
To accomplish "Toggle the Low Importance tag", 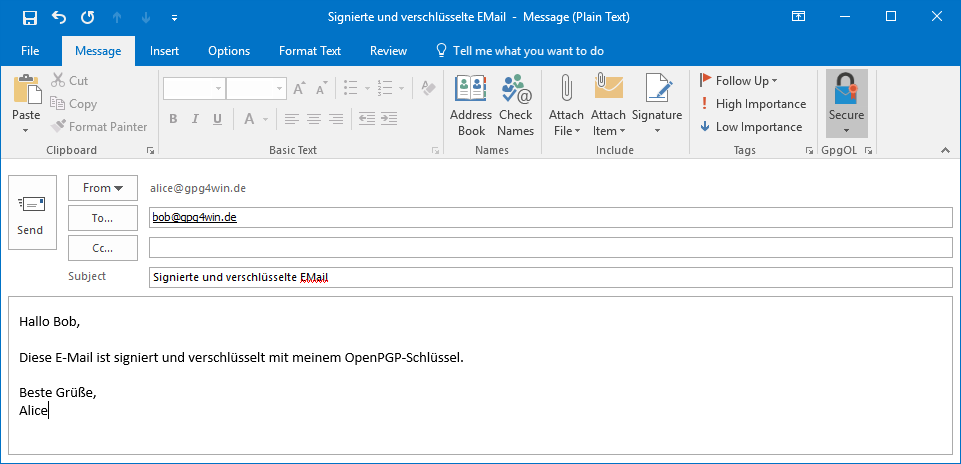I will [x=751, y=127].
